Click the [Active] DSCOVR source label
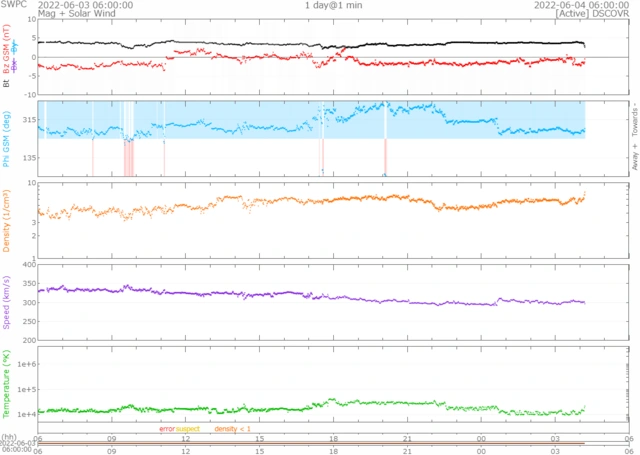The width and height of the screenshot is (640, 455). [591, 15]
